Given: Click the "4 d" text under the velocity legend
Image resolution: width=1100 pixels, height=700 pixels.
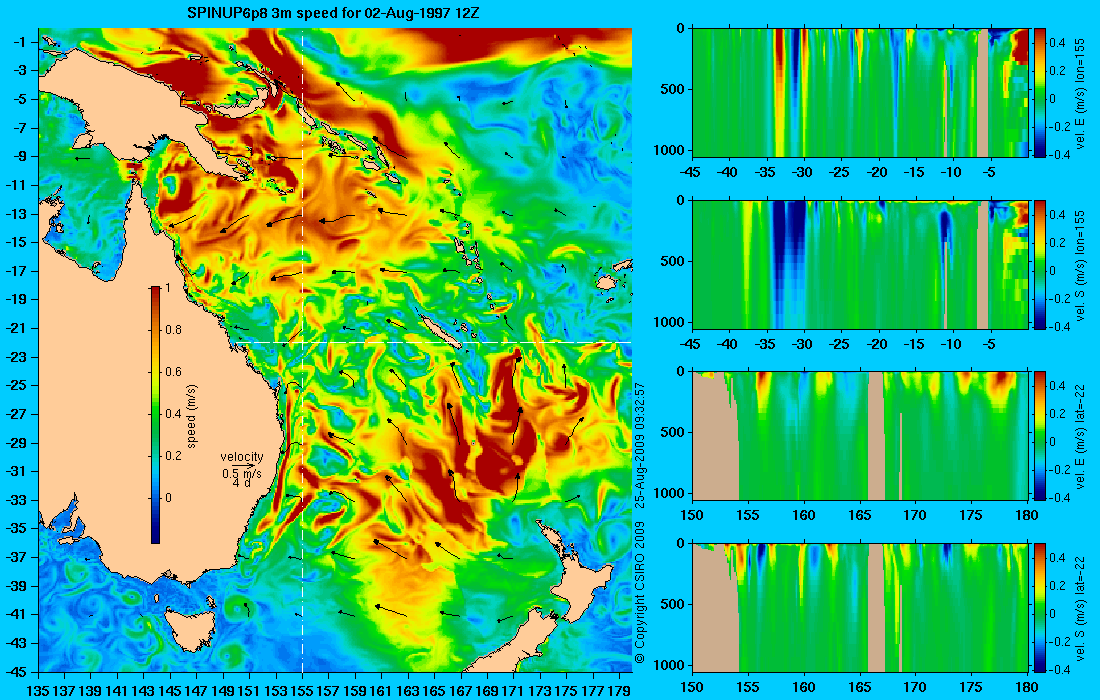Looking at the screenshot, I should click(241, 483).
